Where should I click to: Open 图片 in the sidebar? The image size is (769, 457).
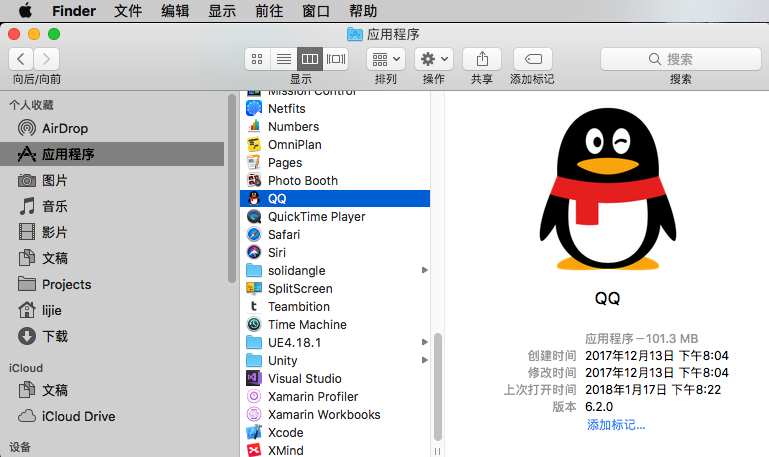[x=112, y=180]
